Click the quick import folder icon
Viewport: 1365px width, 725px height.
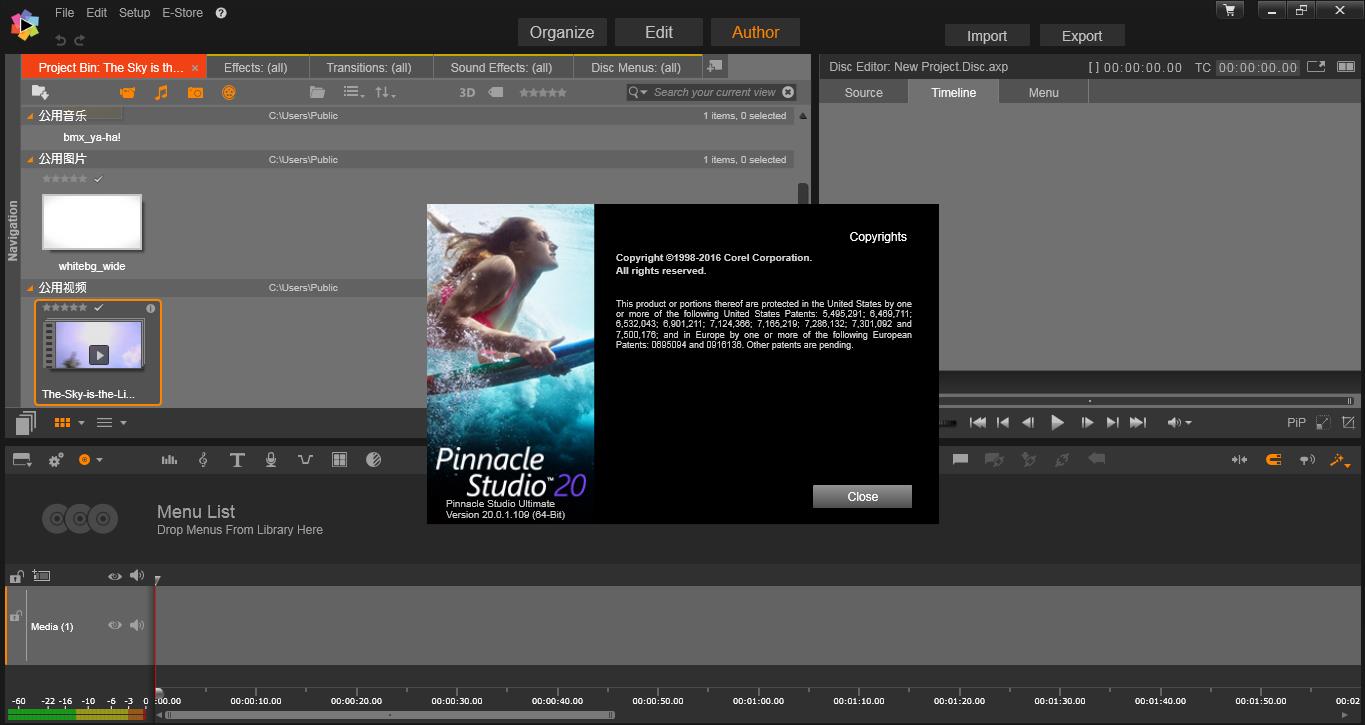40,92
